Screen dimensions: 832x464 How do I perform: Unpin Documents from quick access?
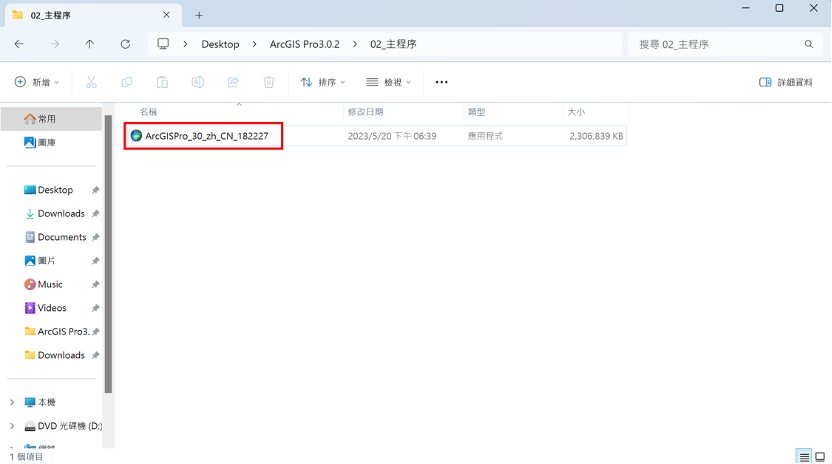96,237
